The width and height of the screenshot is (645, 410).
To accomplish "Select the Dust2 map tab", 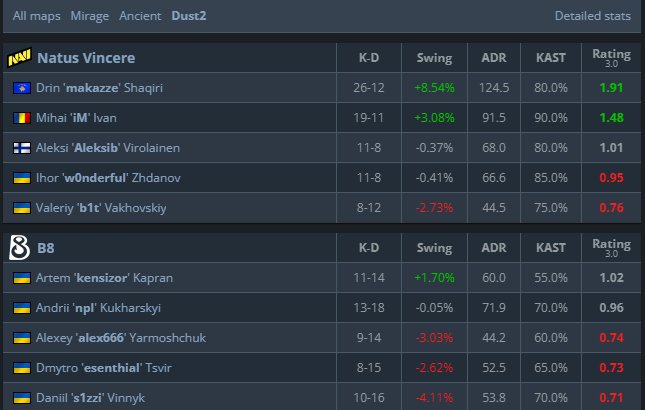I will (x=188, y=16).
